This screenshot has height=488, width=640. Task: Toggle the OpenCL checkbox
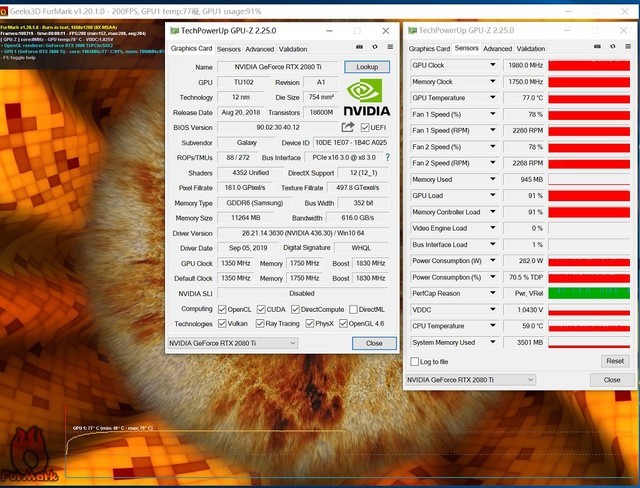pos(222,309)
